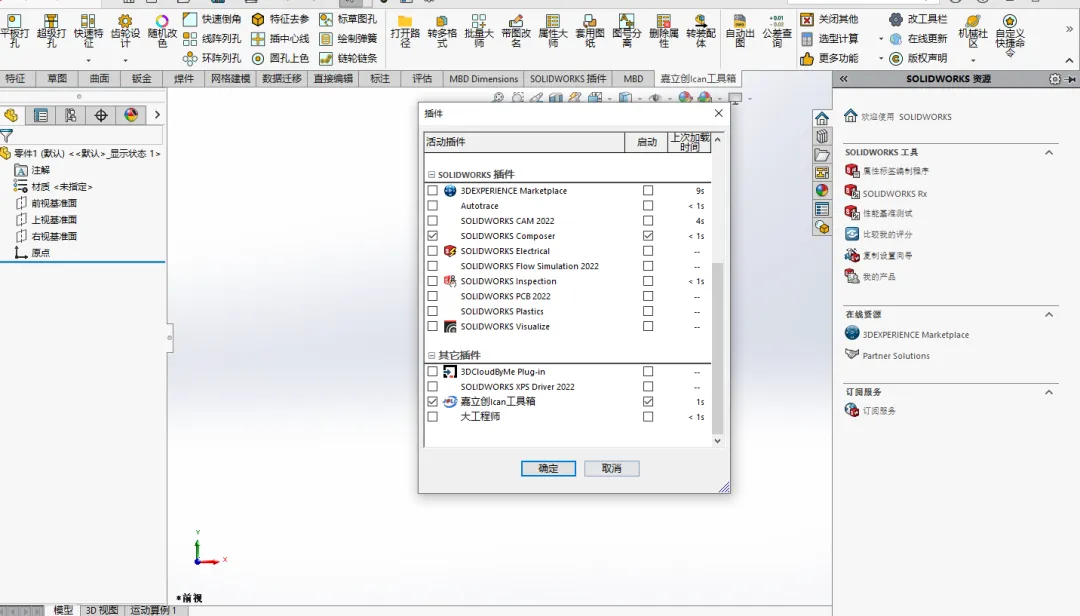Open the SOLIDWORKS 插件 ribbon tab
Viewport: 1080px width, 616px height.
click(568, 79)
